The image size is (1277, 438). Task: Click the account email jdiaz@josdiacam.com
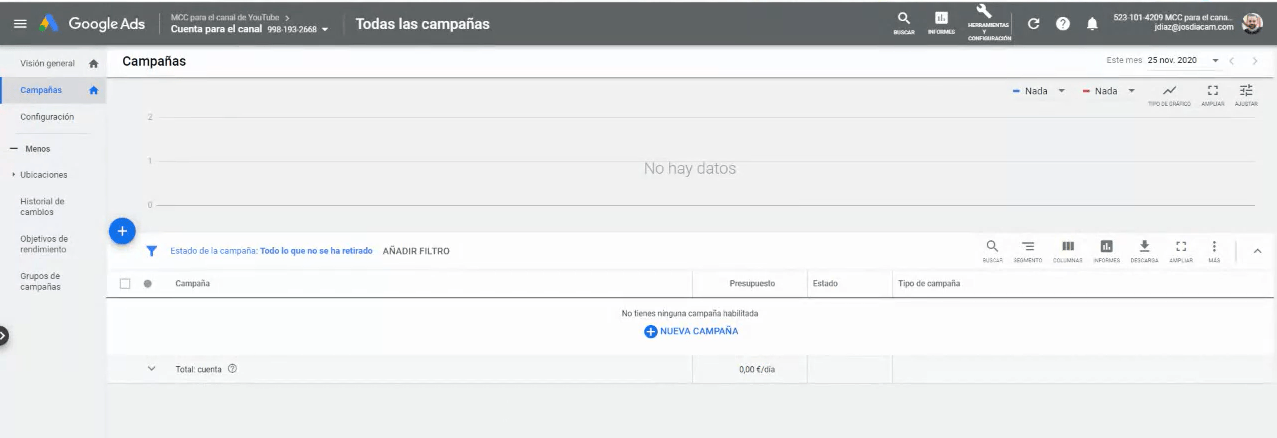(1194, 28)
